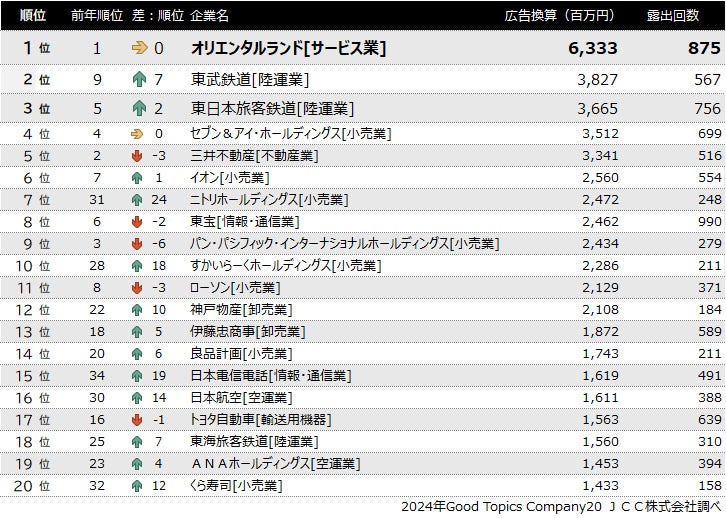
Task: Click the red down arrow beside 三井不動産
Action: pos(138,155)
